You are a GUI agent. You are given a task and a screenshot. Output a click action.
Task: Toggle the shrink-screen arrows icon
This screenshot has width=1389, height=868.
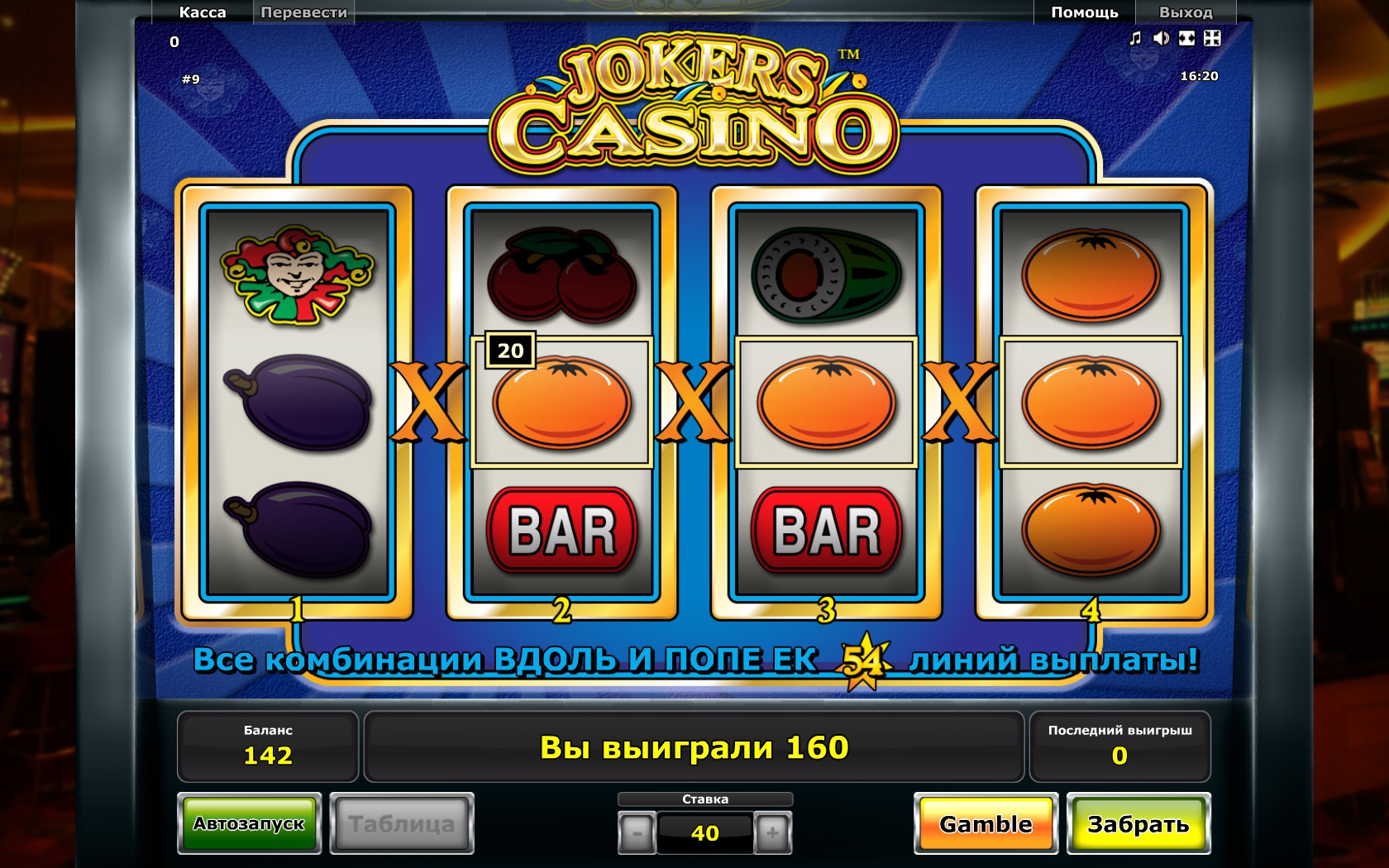click(x=1212, y=38)
